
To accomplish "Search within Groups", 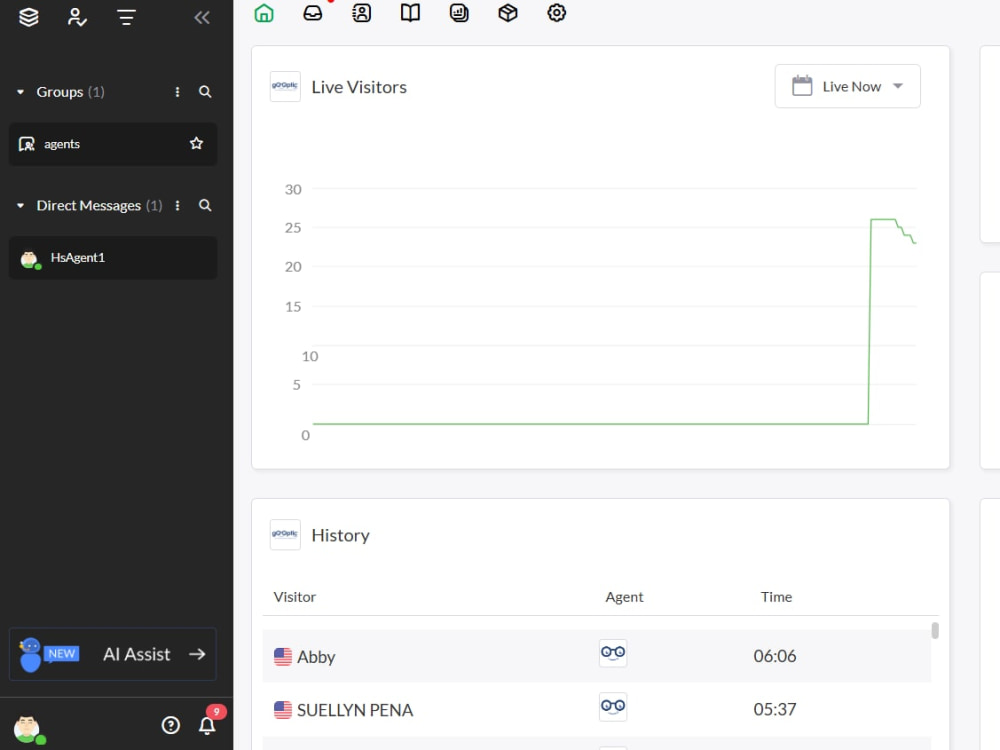I will 205,92.
